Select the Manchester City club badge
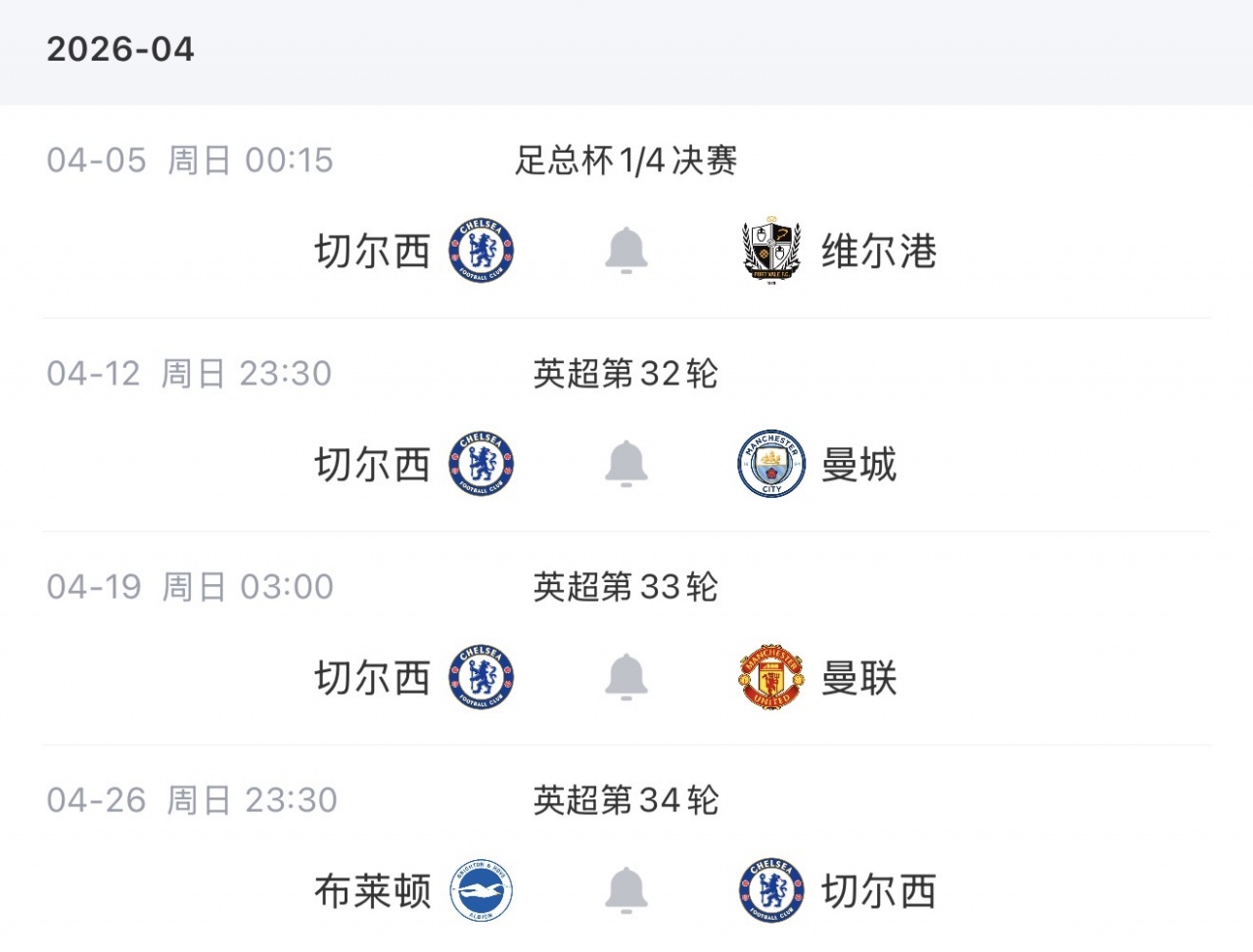This screenshot has height=952, width=1253. pos(771,464)
